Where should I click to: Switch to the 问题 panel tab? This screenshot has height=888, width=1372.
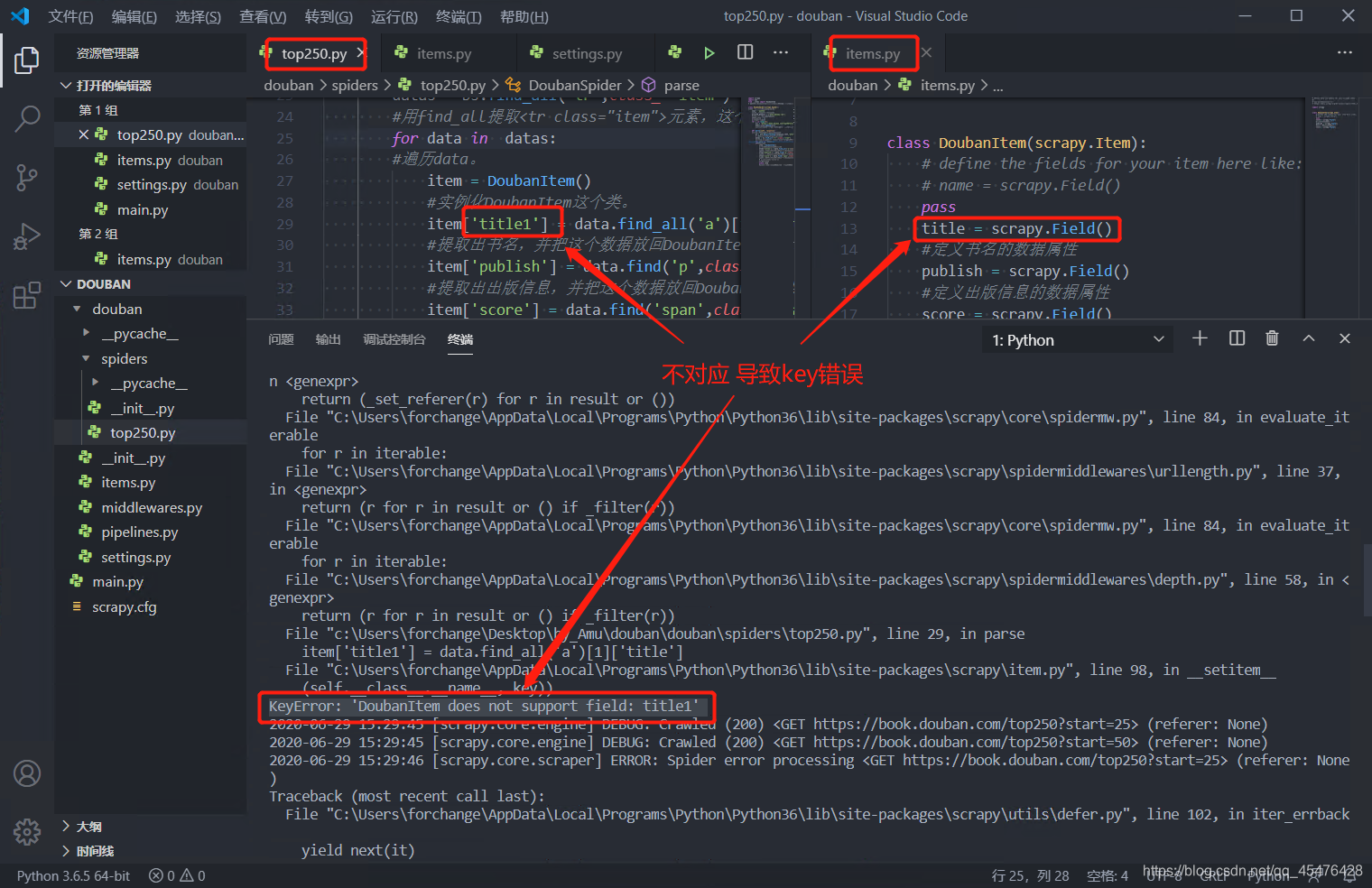click(x=281, y=339)
